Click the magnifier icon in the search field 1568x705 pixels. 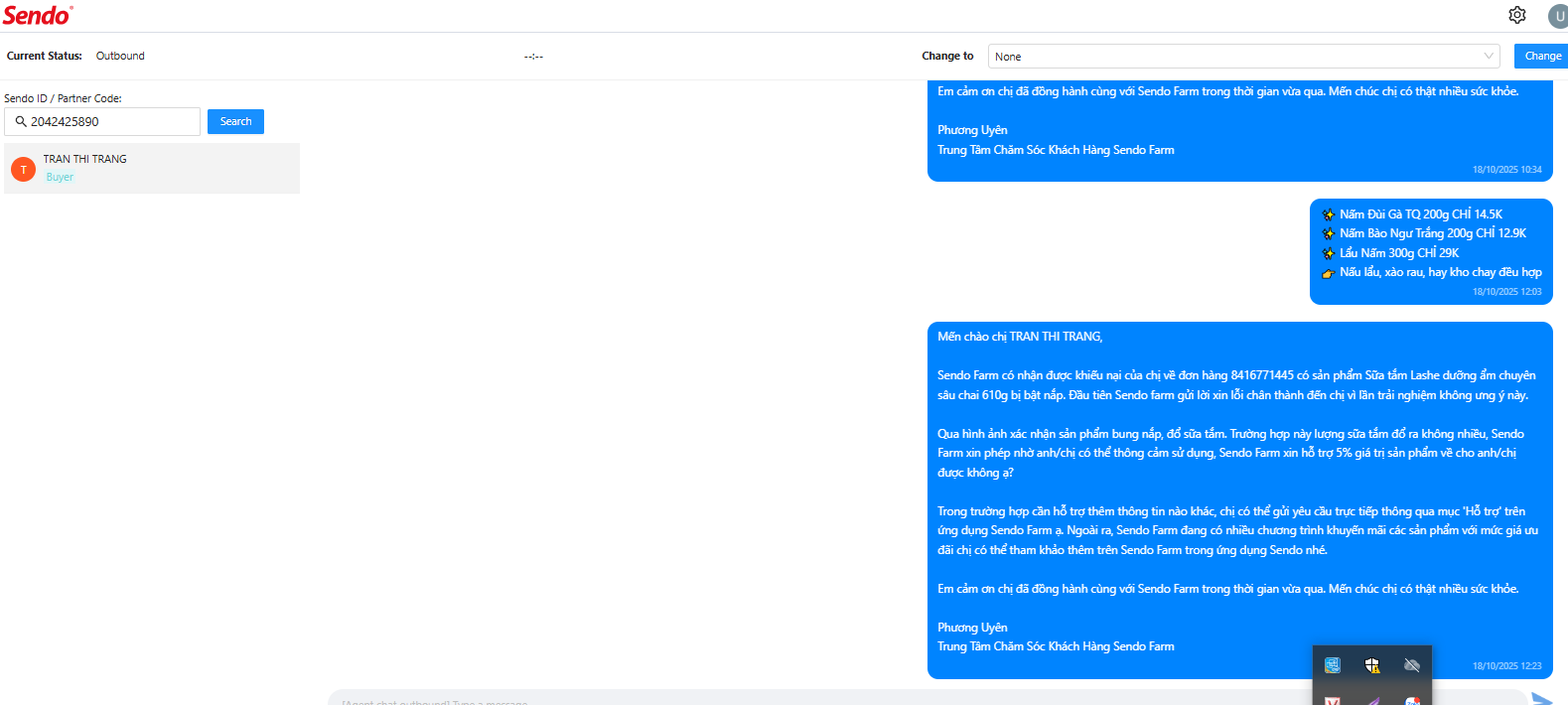21,121
